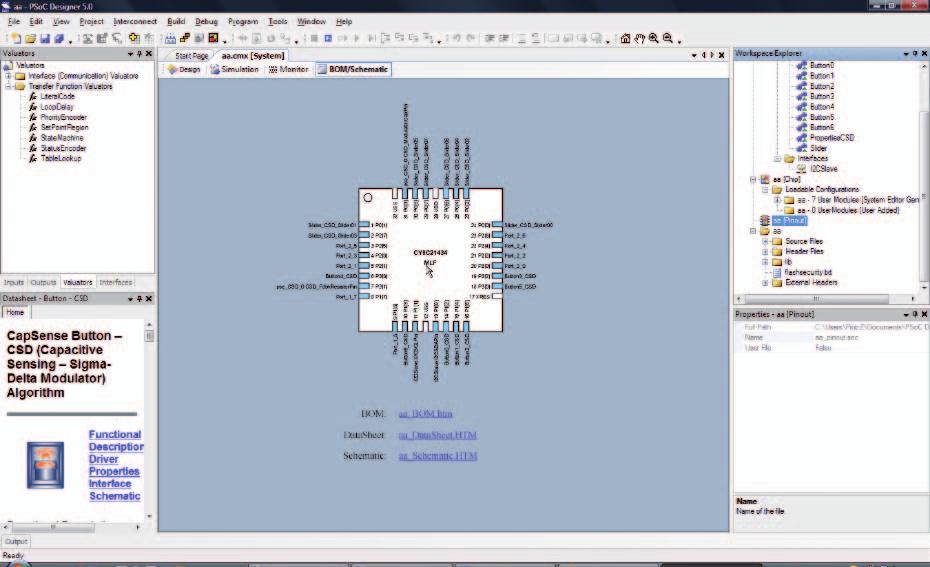
Task: Click the Save toolbar icon
Action: [44, 38]
